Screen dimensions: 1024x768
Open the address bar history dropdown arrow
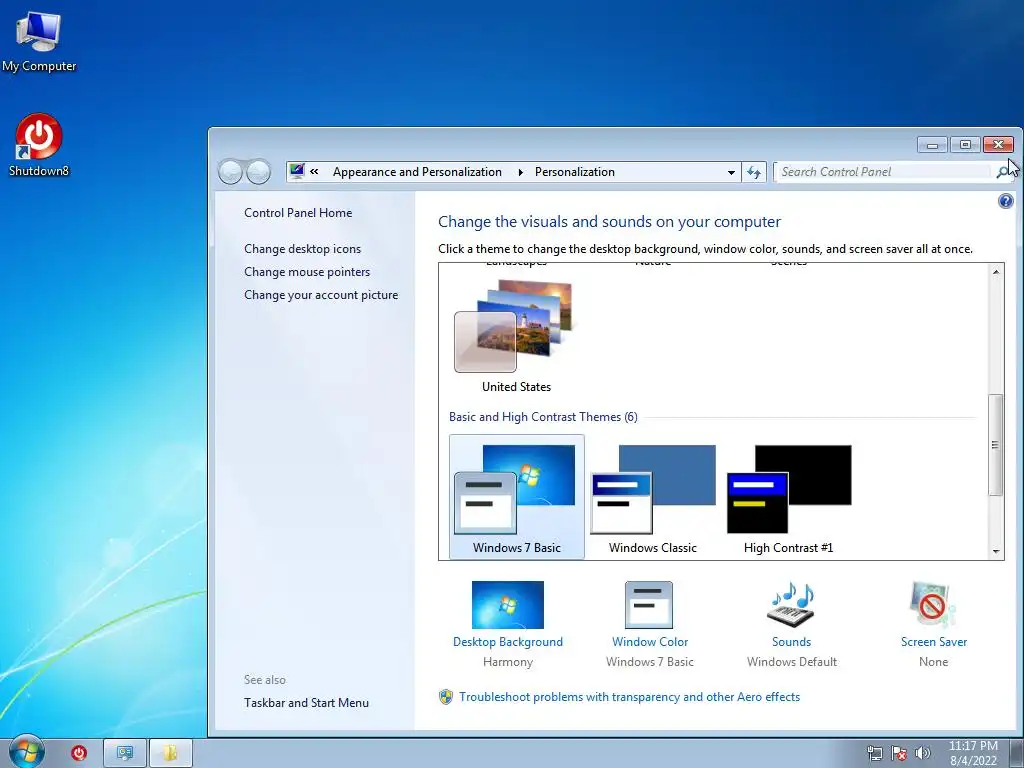pyautogui.click(x=731, y=172)
